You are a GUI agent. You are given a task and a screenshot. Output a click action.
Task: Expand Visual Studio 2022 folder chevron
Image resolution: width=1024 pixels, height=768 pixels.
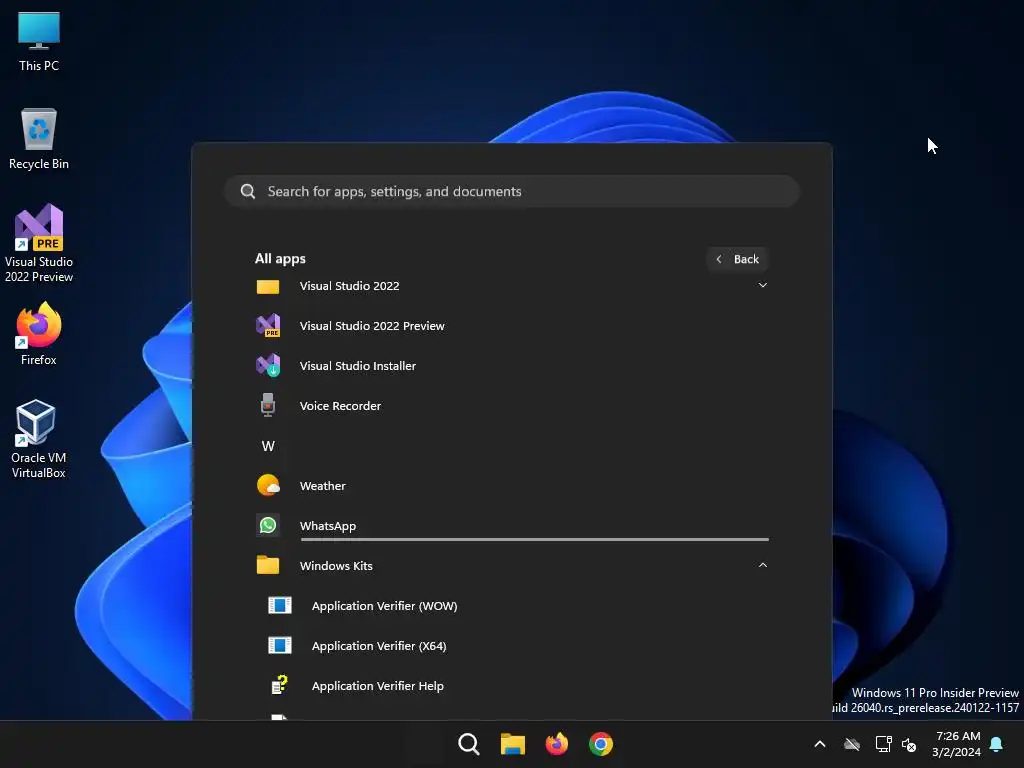[762, 285]
